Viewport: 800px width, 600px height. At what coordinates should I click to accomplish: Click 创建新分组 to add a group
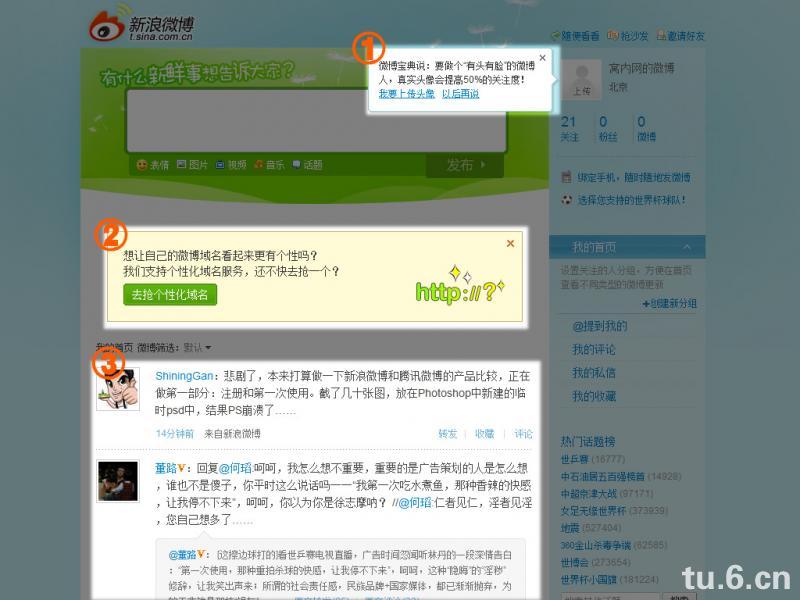tap(673, 303)
